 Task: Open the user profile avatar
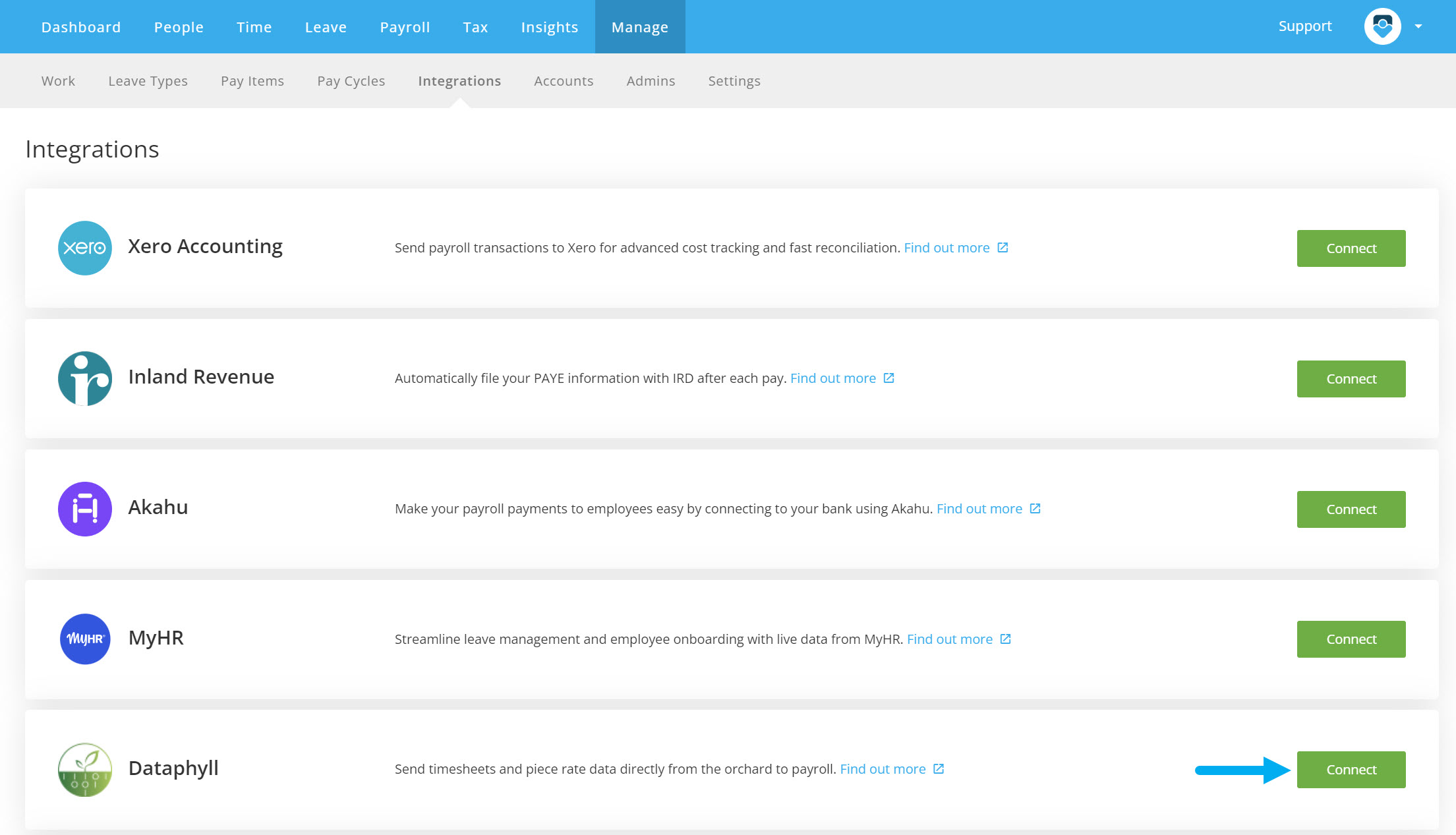[1382, 26]
